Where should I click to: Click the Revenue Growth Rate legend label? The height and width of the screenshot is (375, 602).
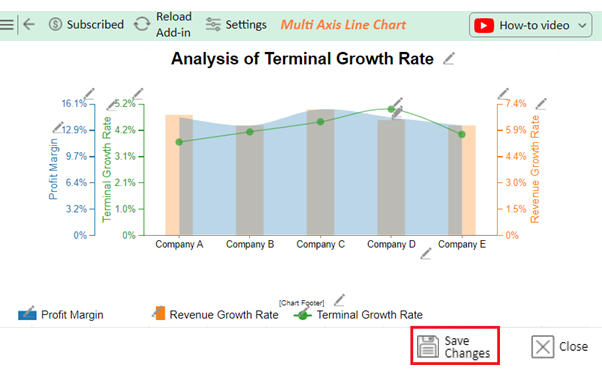click(x=224, y=315)
